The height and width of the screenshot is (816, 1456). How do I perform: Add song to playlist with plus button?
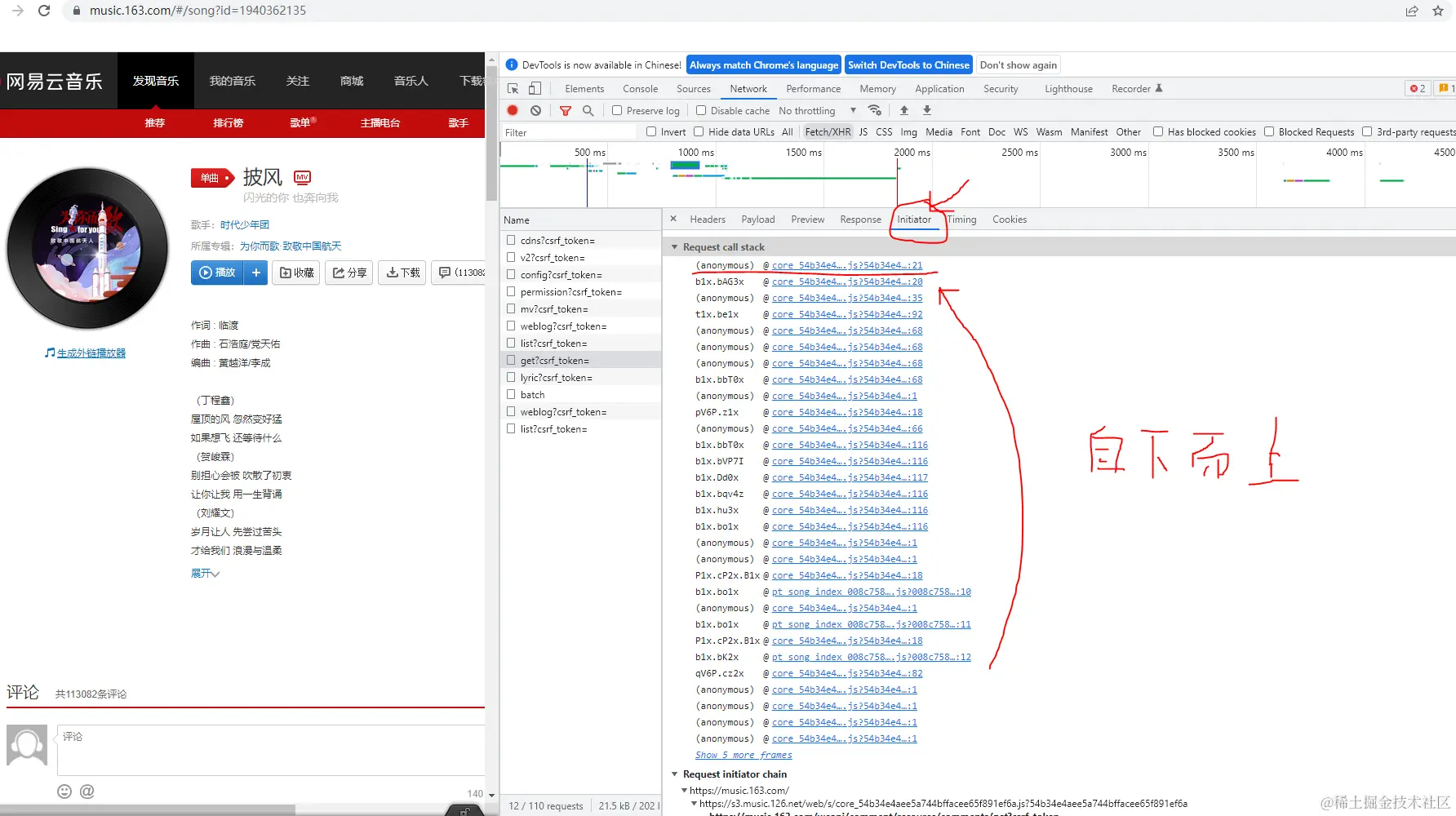coord(255,273)
